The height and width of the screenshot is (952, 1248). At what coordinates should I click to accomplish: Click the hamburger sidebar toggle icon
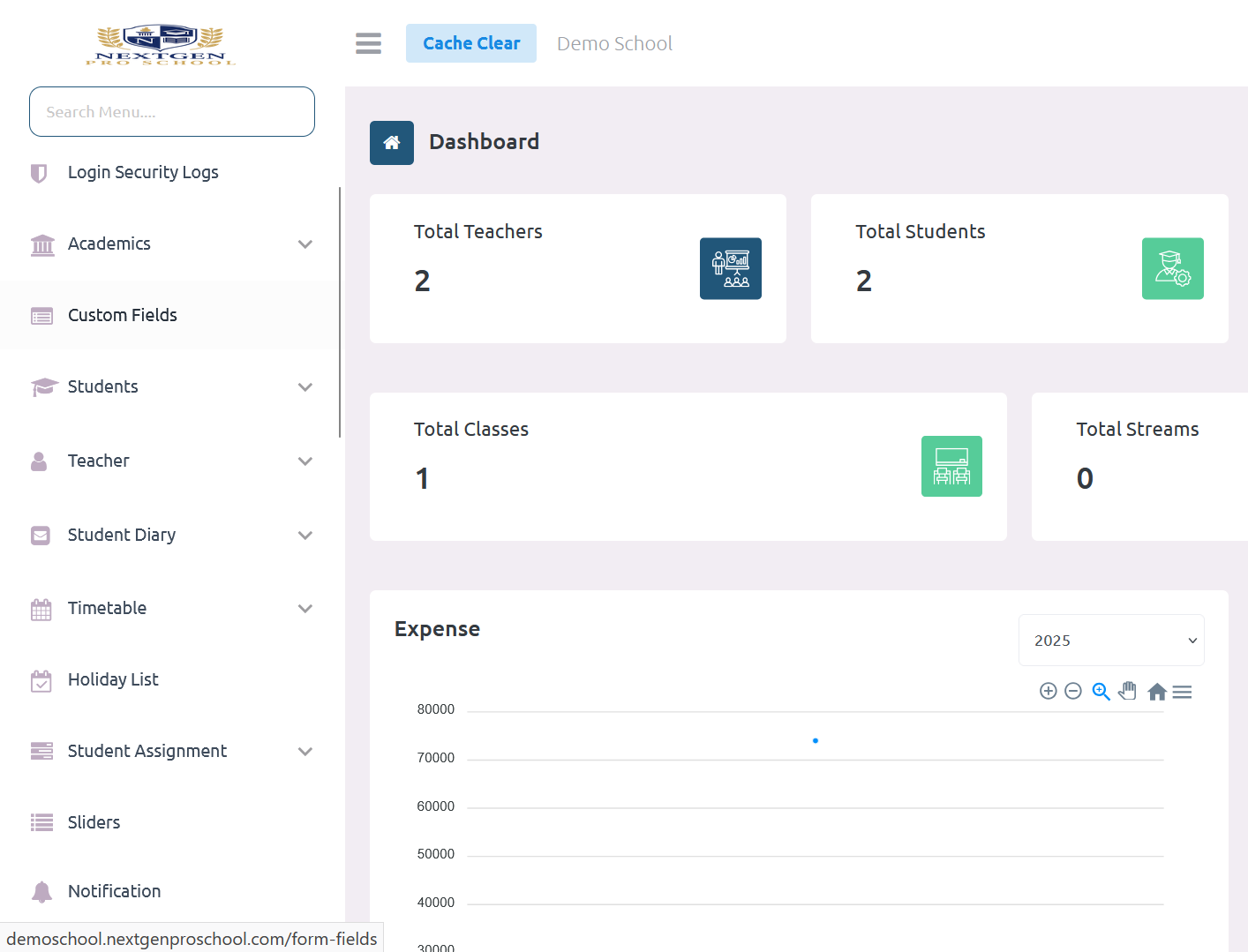click(368, 43)
